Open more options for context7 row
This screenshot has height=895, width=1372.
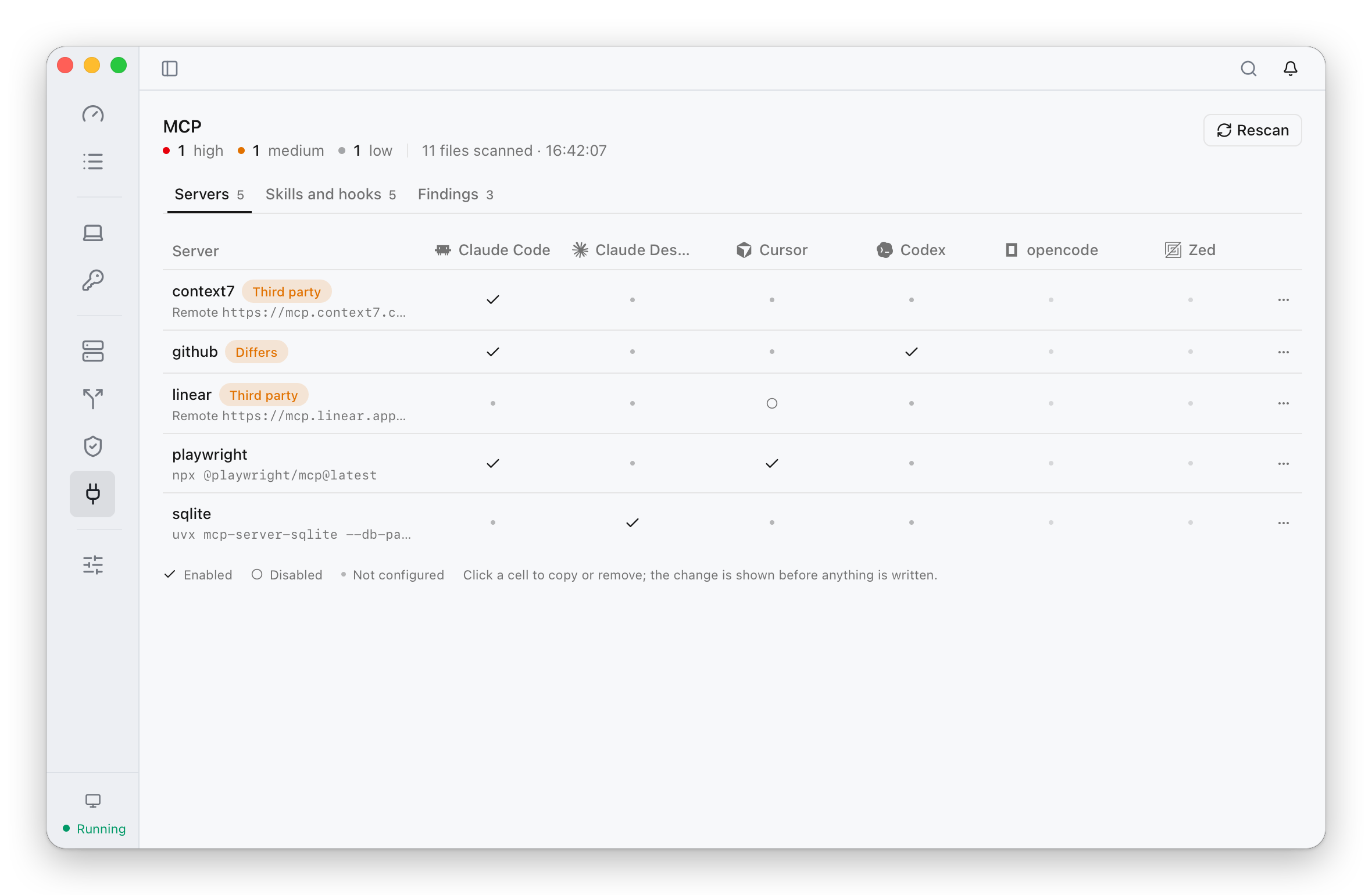coord(1284,300)
